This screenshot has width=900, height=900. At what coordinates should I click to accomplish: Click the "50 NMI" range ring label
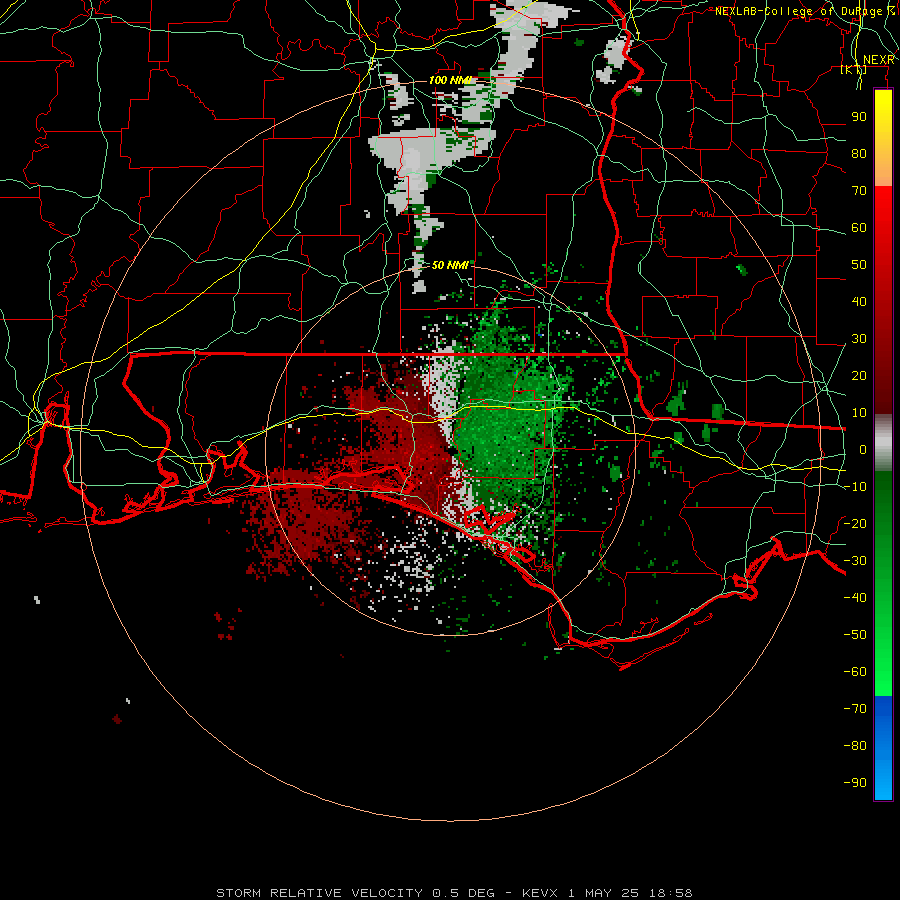[x=450, y=265]
